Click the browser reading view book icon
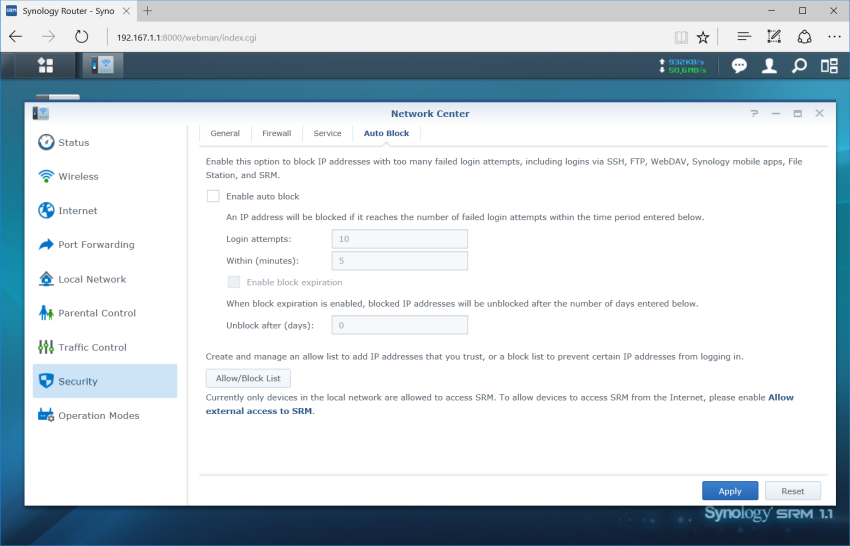850x546 pixels. tap(681, 37)
